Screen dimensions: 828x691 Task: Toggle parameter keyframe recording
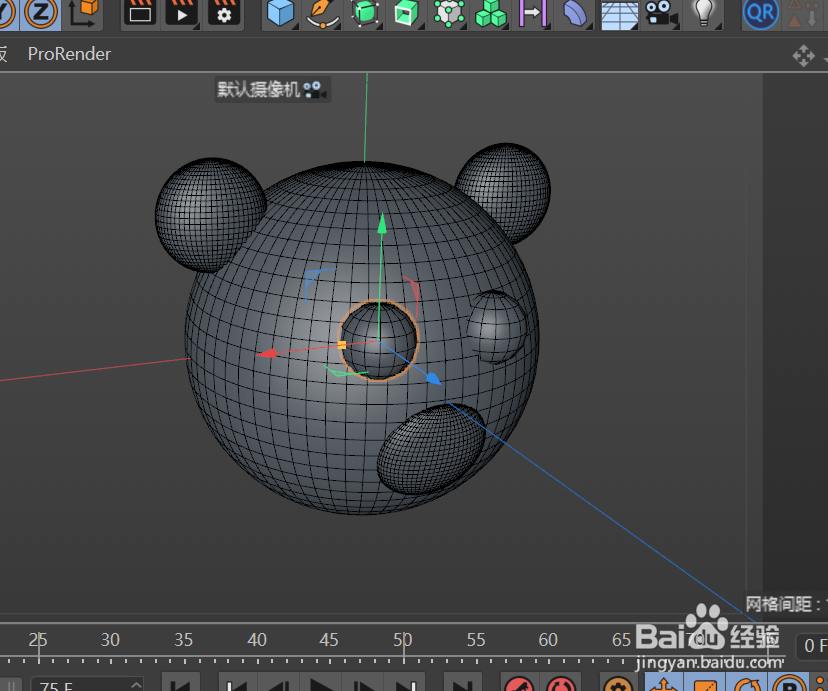coord(788,683)
